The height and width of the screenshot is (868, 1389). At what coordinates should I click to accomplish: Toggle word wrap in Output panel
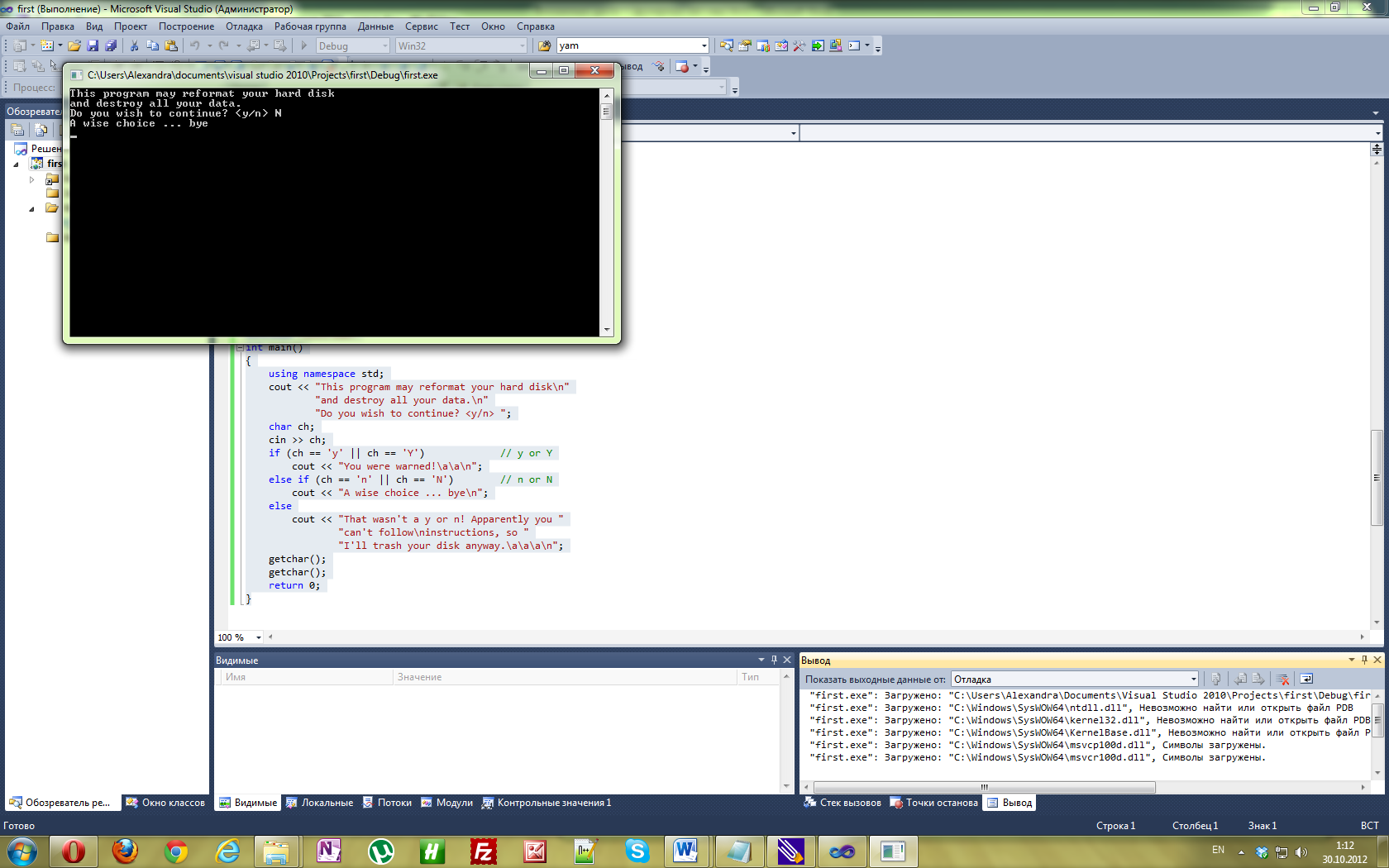click(x=1306, y=679)
